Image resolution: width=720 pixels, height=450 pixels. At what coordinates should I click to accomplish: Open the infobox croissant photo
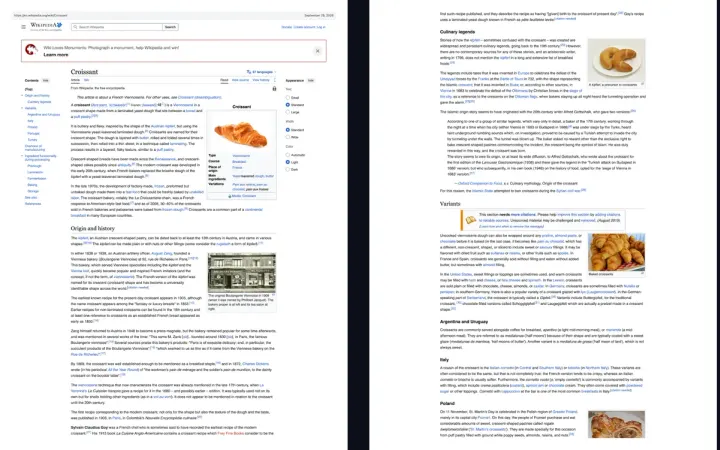point(241,133)
